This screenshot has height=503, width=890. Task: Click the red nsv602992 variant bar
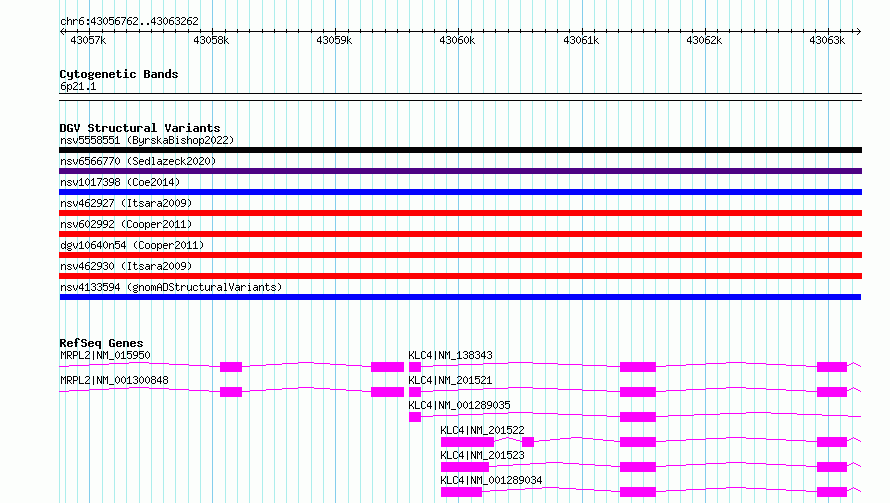[x=460, y=234]
